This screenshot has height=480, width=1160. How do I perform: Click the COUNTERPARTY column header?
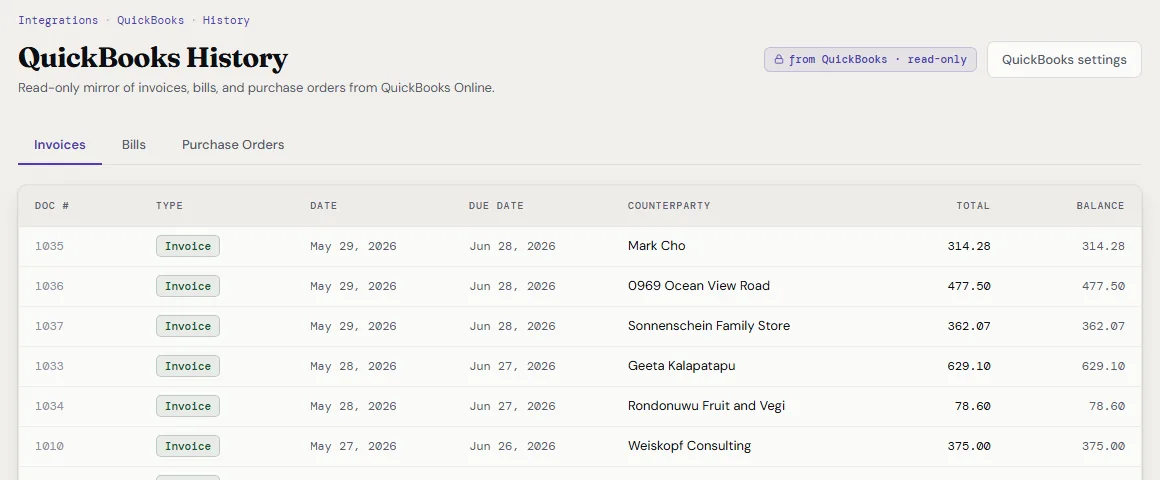click(669, 206)
